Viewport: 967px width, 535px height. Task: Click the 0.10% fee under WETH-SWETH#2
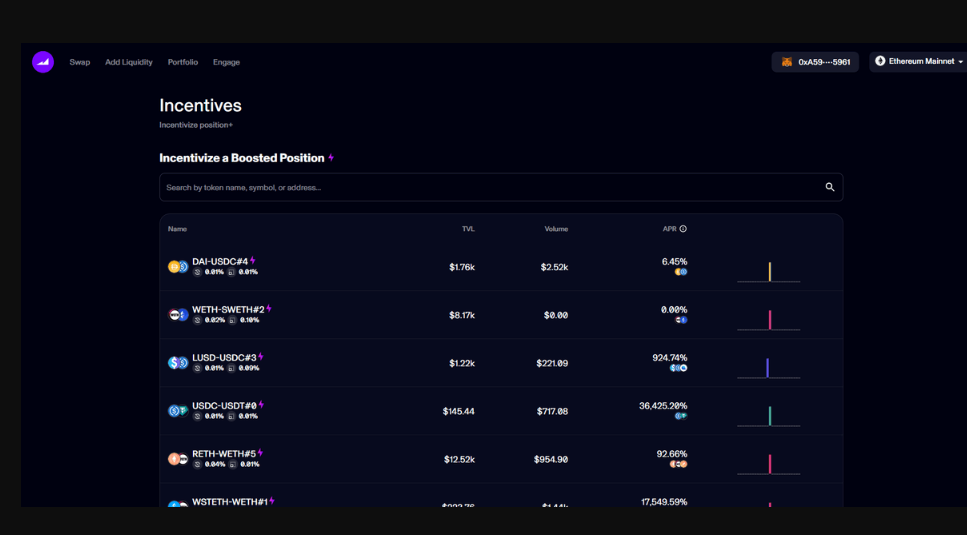(x=249, y=320)
